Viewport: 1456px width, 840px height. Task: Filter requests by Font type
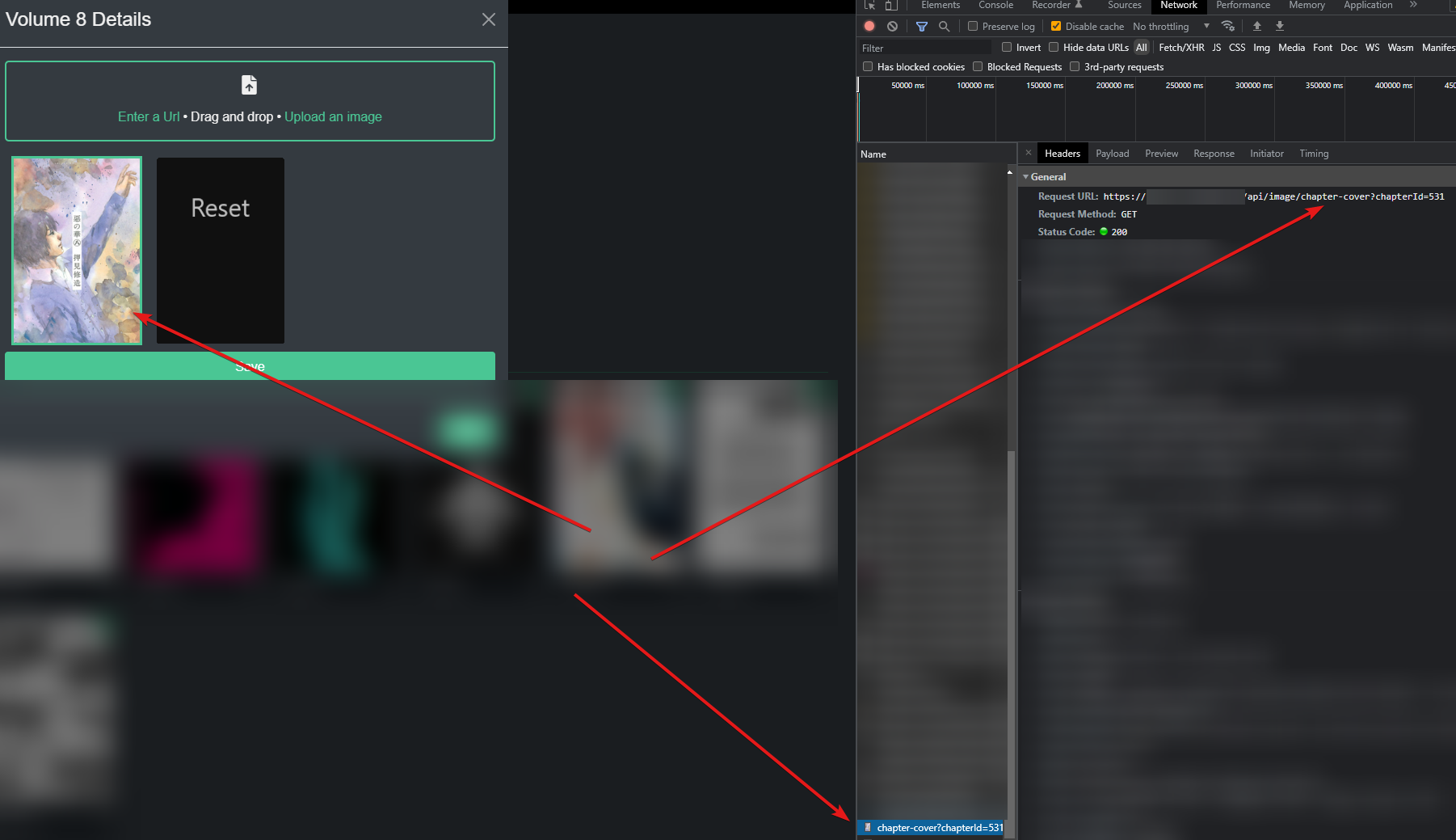point(1323,48)
